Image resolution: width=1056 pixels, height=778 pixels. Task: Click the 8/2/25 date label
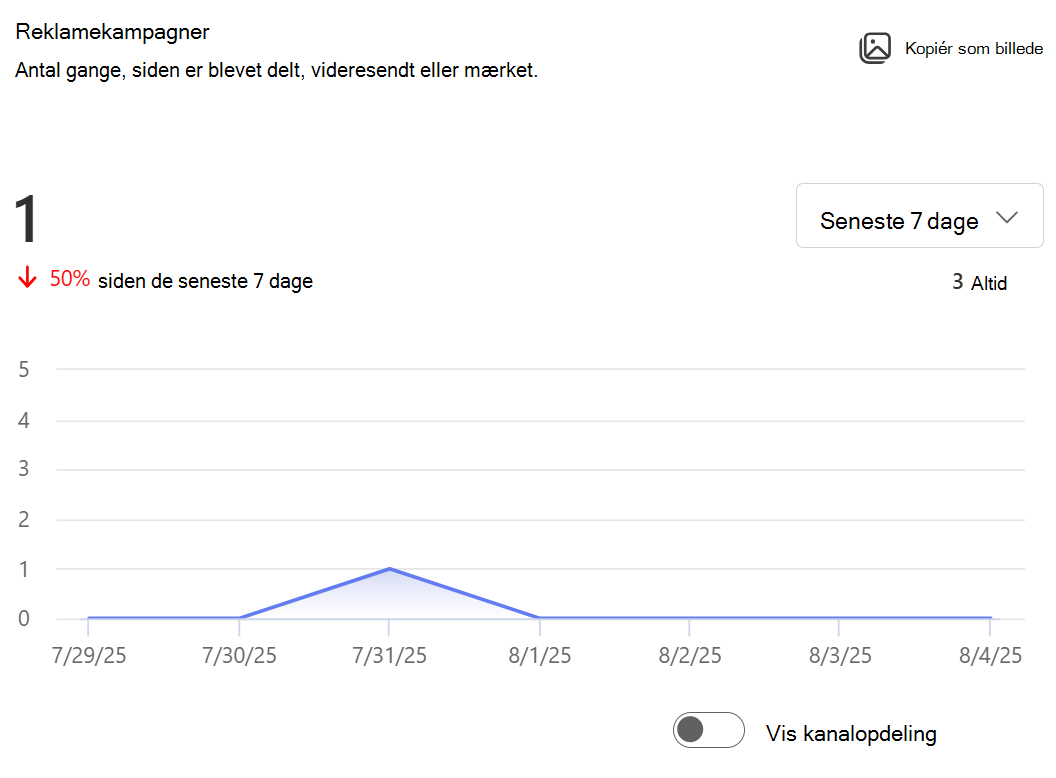tap(690, 655)
